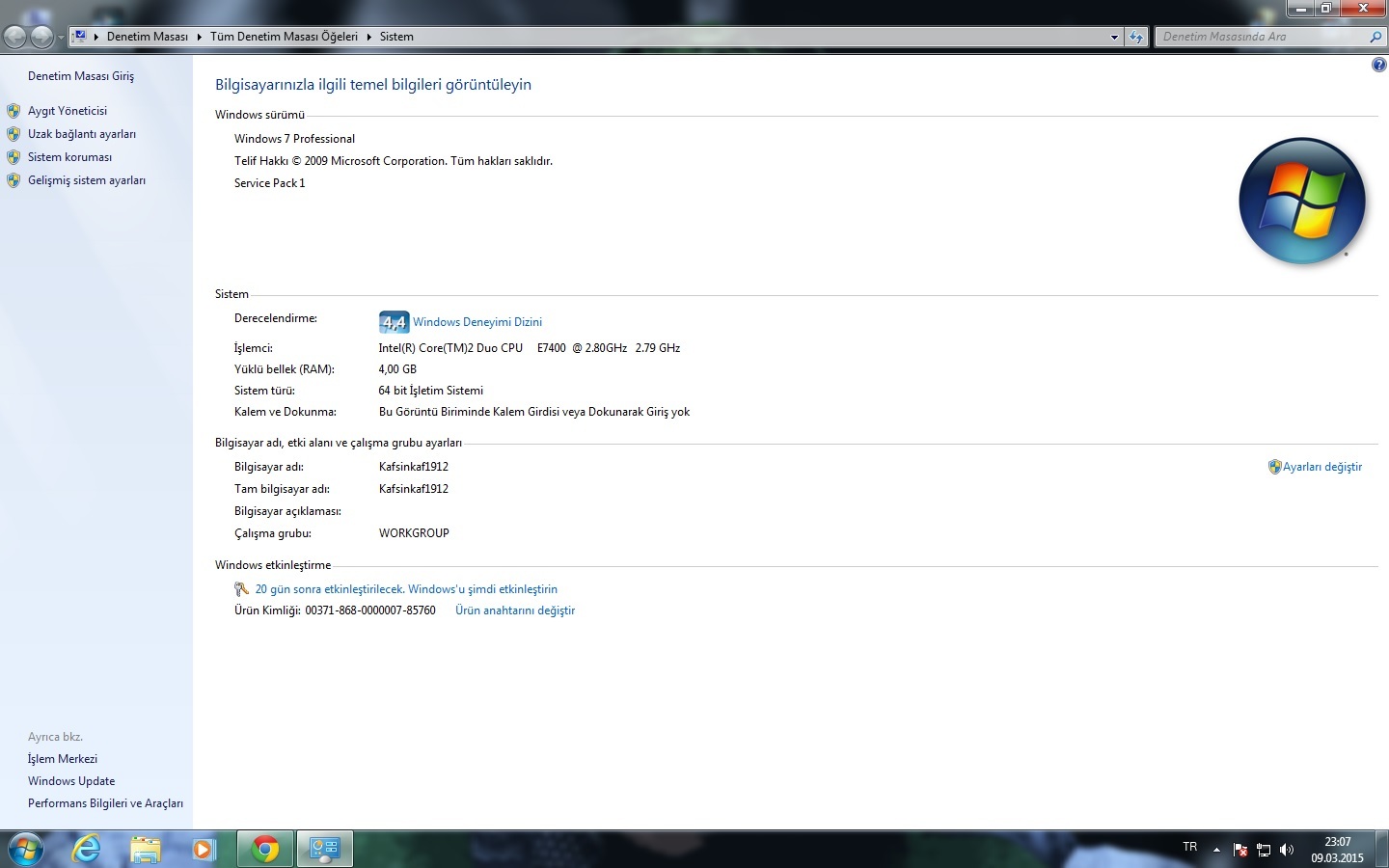Screen dimensions: 1389x868
Task: Click the Back navigation arrow
Action: 15,37
